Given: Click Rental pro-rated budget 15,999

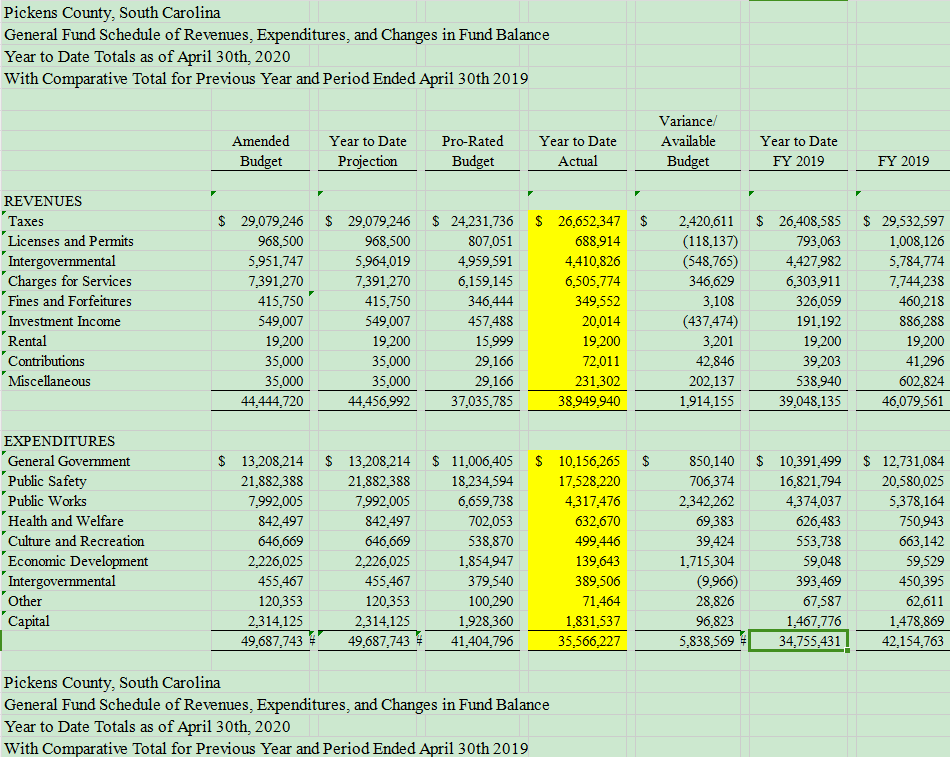Looking at the screenshot, I should 494,341.
